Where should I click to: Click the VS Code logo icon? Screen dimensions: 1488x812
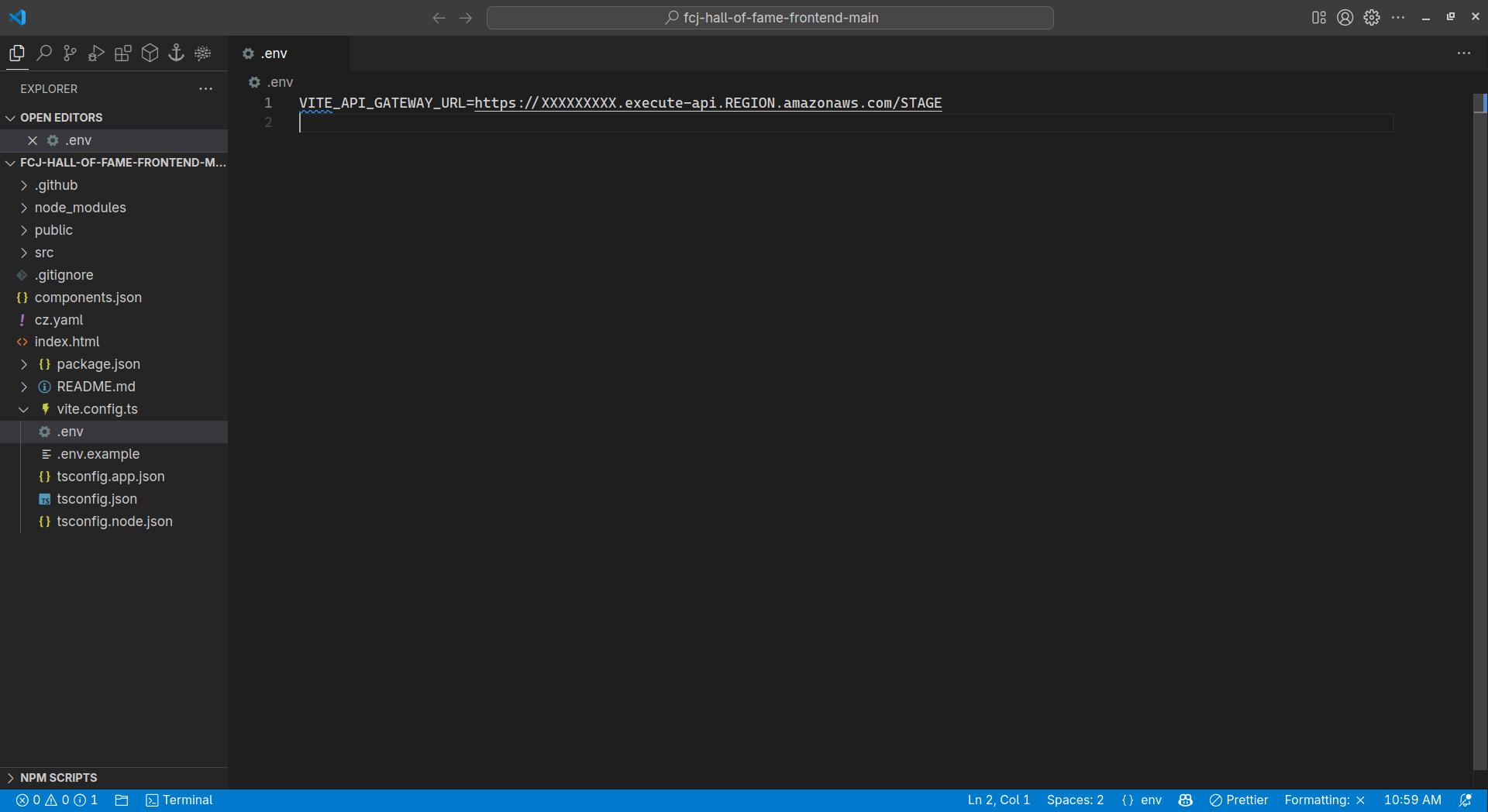[18, 17]
